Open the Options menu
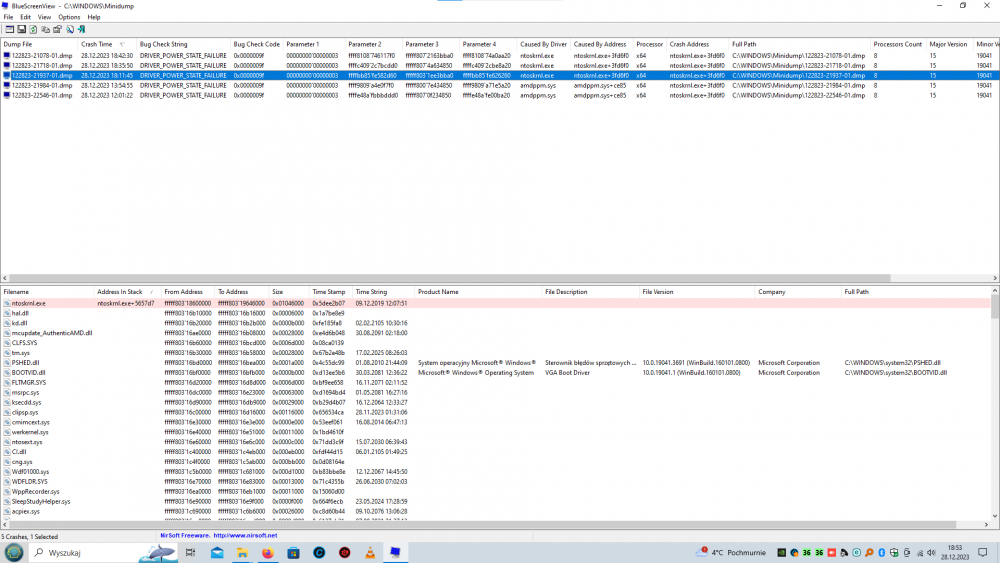This screenshot has width=1000, height=563. click(69, 17)
